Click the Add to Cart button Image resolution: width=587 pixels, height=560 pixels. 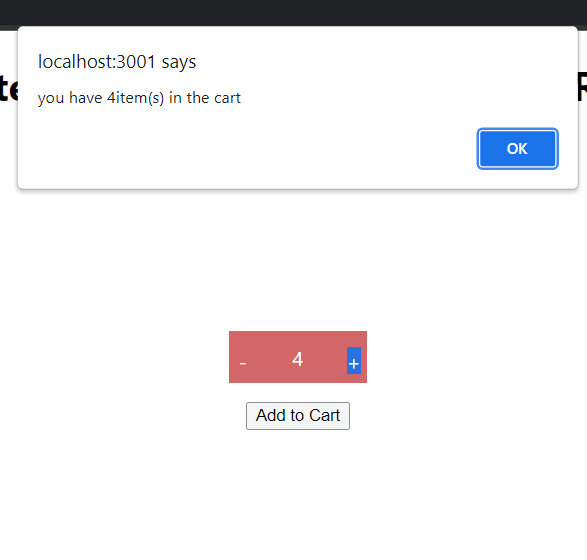(x=298, y=416)
